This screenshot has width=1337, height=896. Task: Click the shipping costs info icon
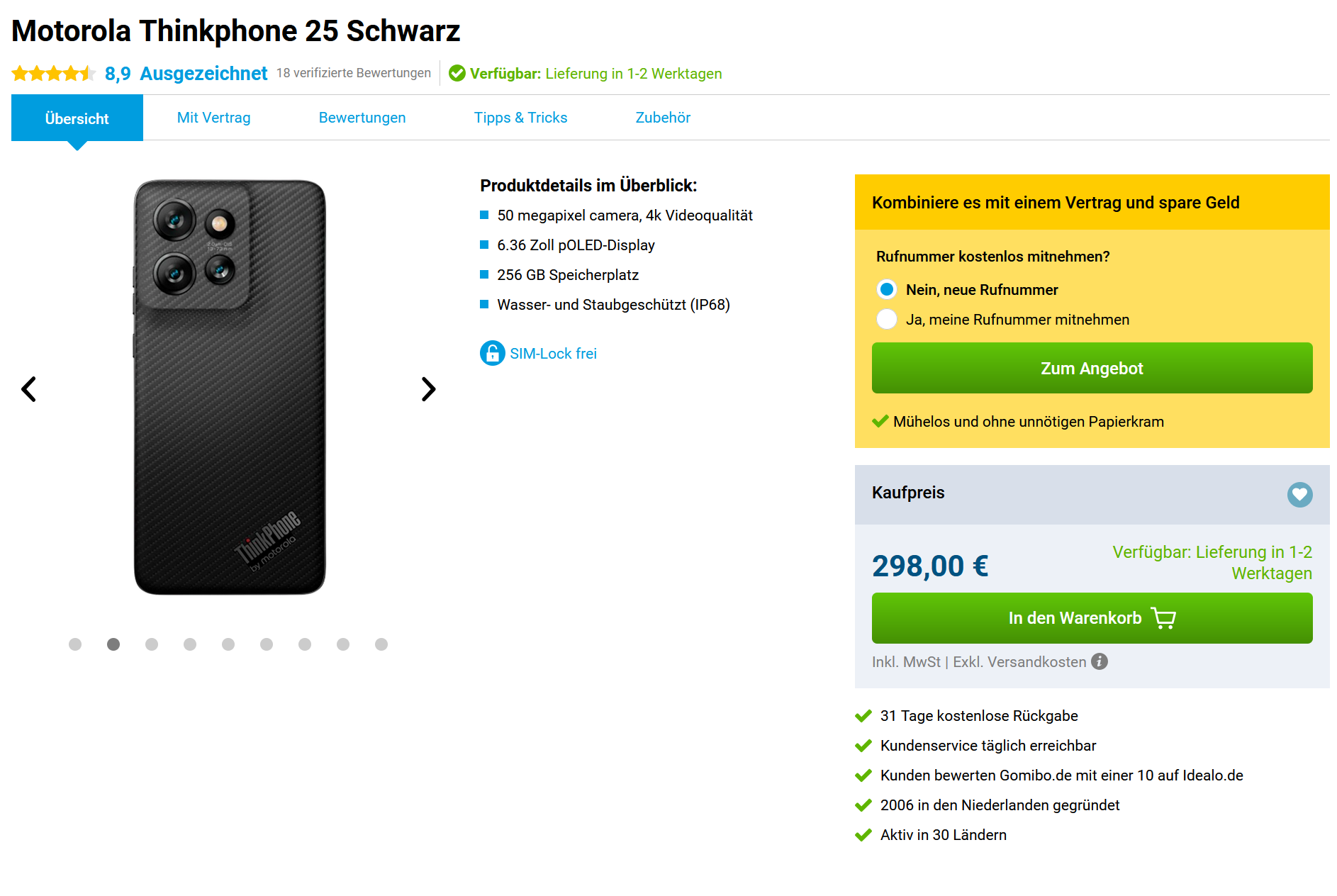1100,661
